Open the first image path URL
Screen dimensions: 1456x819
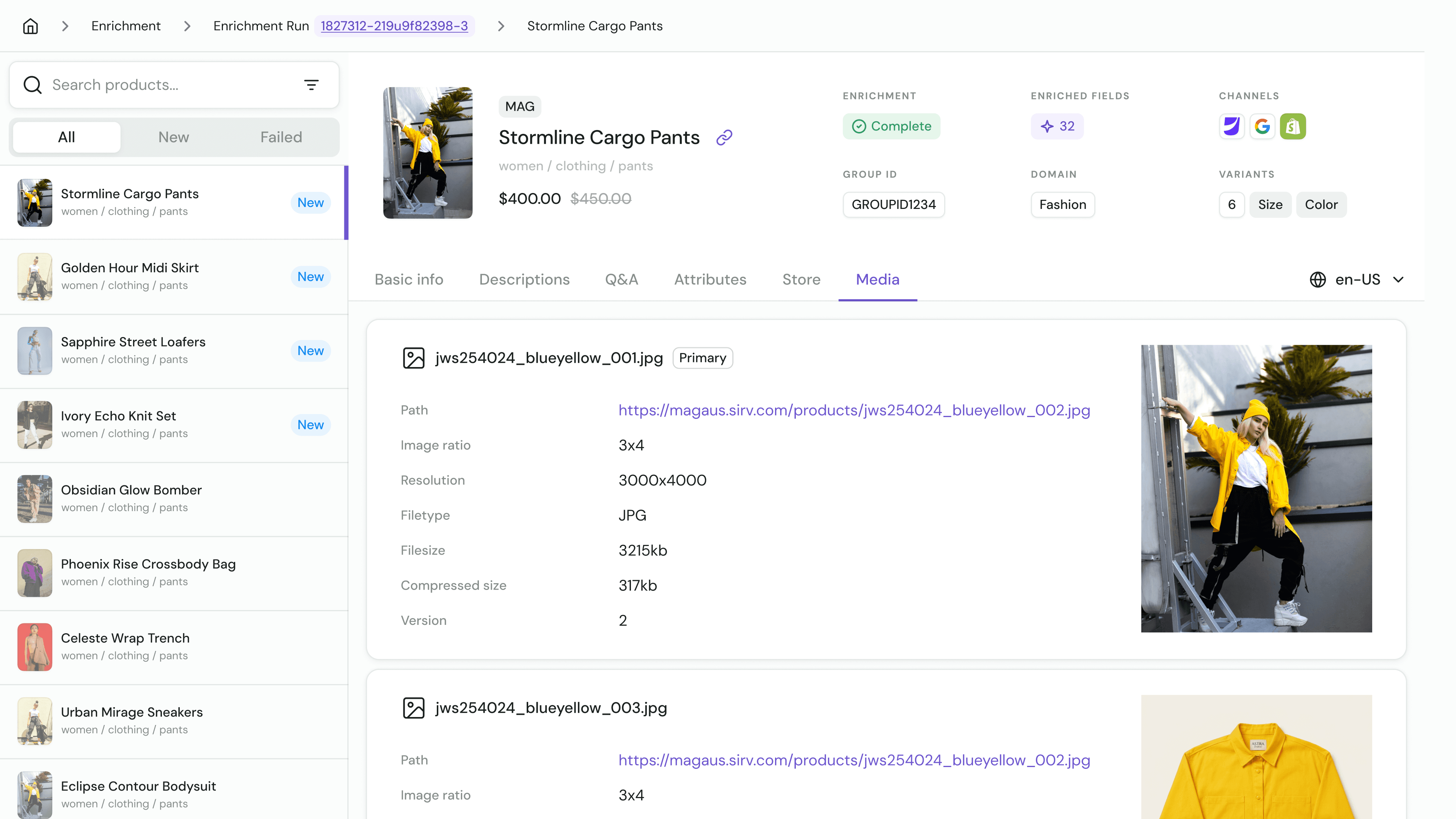[854, 410]
